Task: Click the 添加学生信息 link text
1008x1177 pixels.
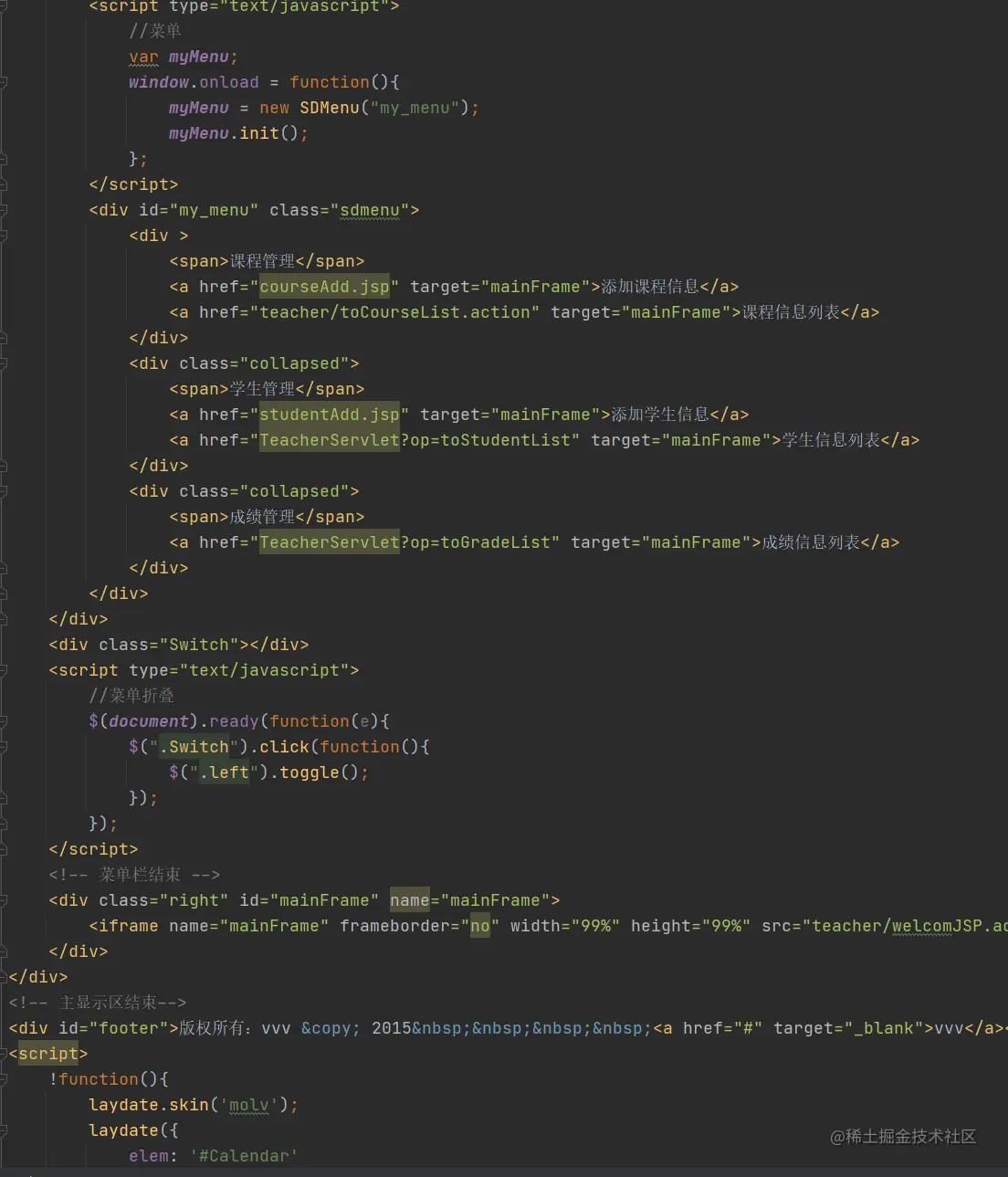Action: pyautogui.click(x=660, y=415)
